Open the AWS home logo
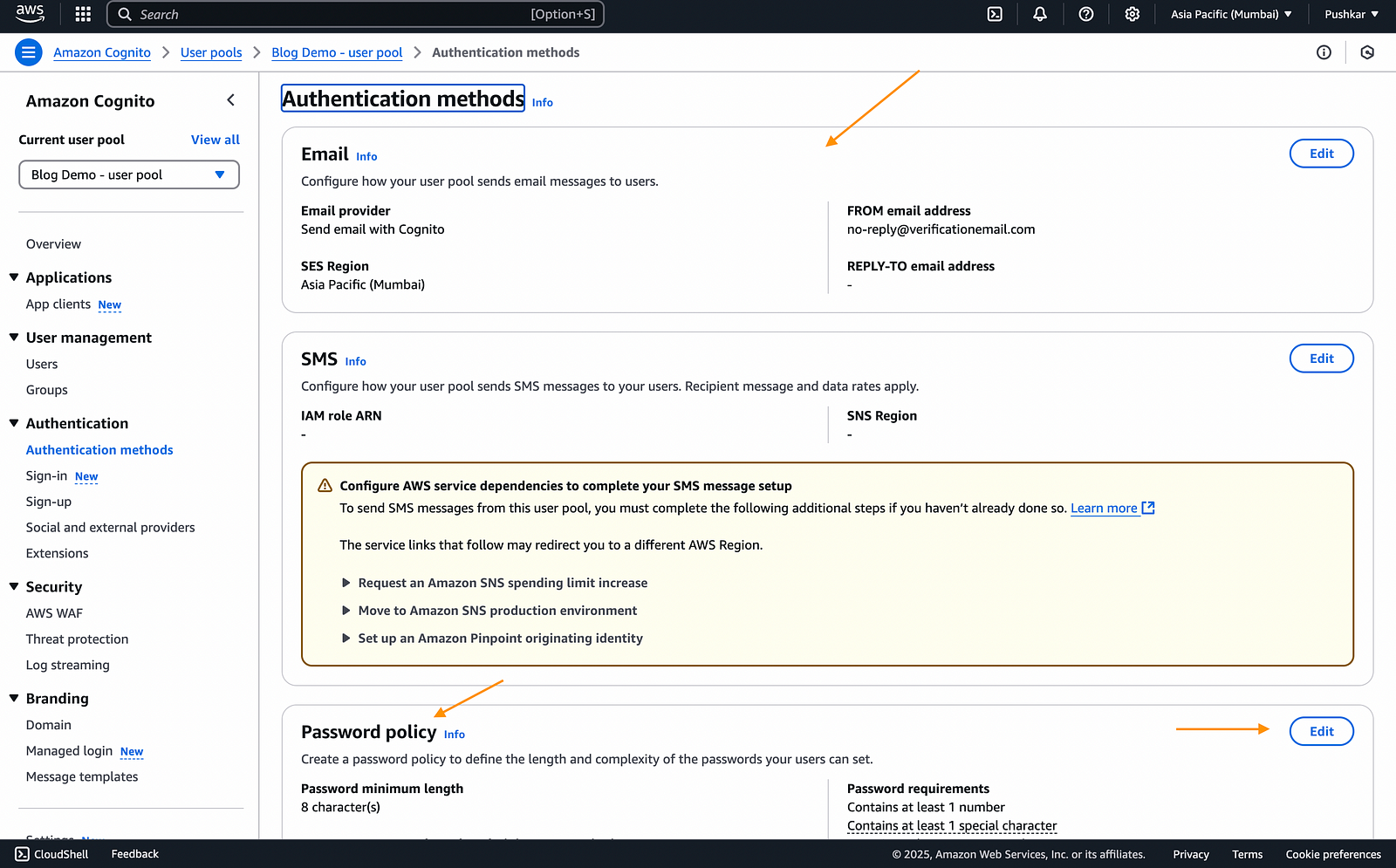 click(x=30, y=13)
